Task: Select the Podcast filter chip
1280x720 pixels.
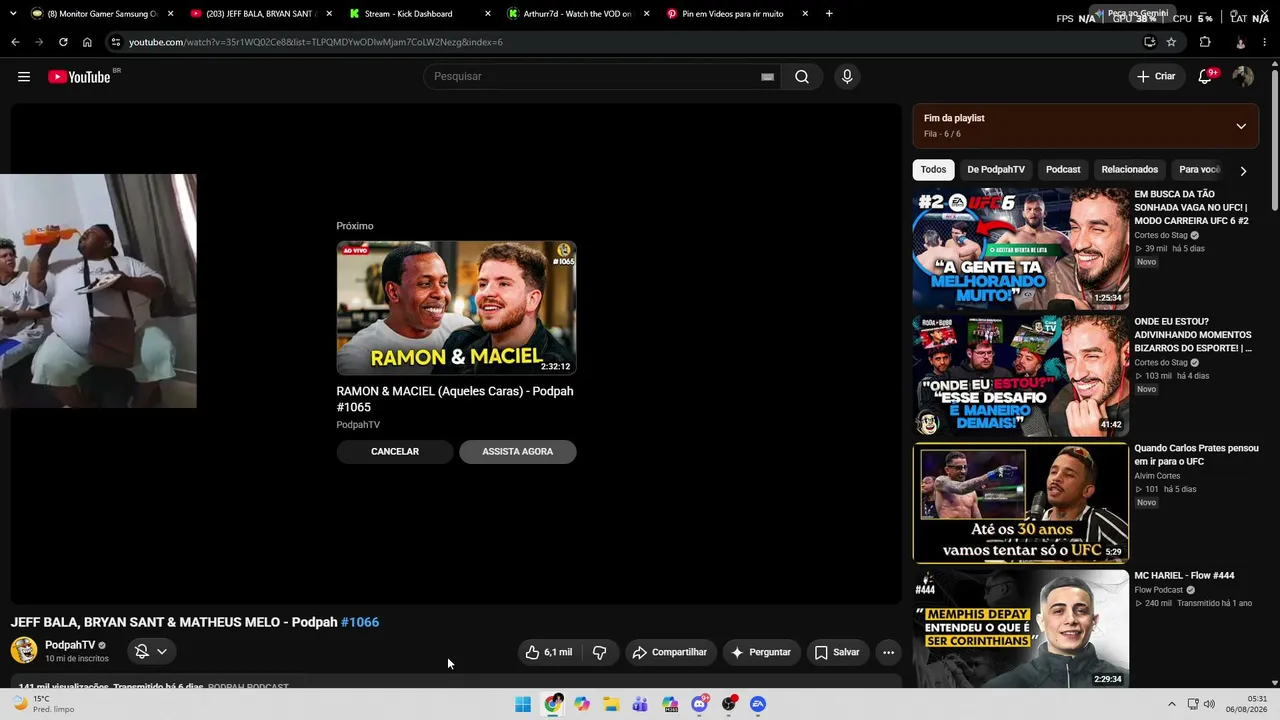Action: click(1063, 170)
